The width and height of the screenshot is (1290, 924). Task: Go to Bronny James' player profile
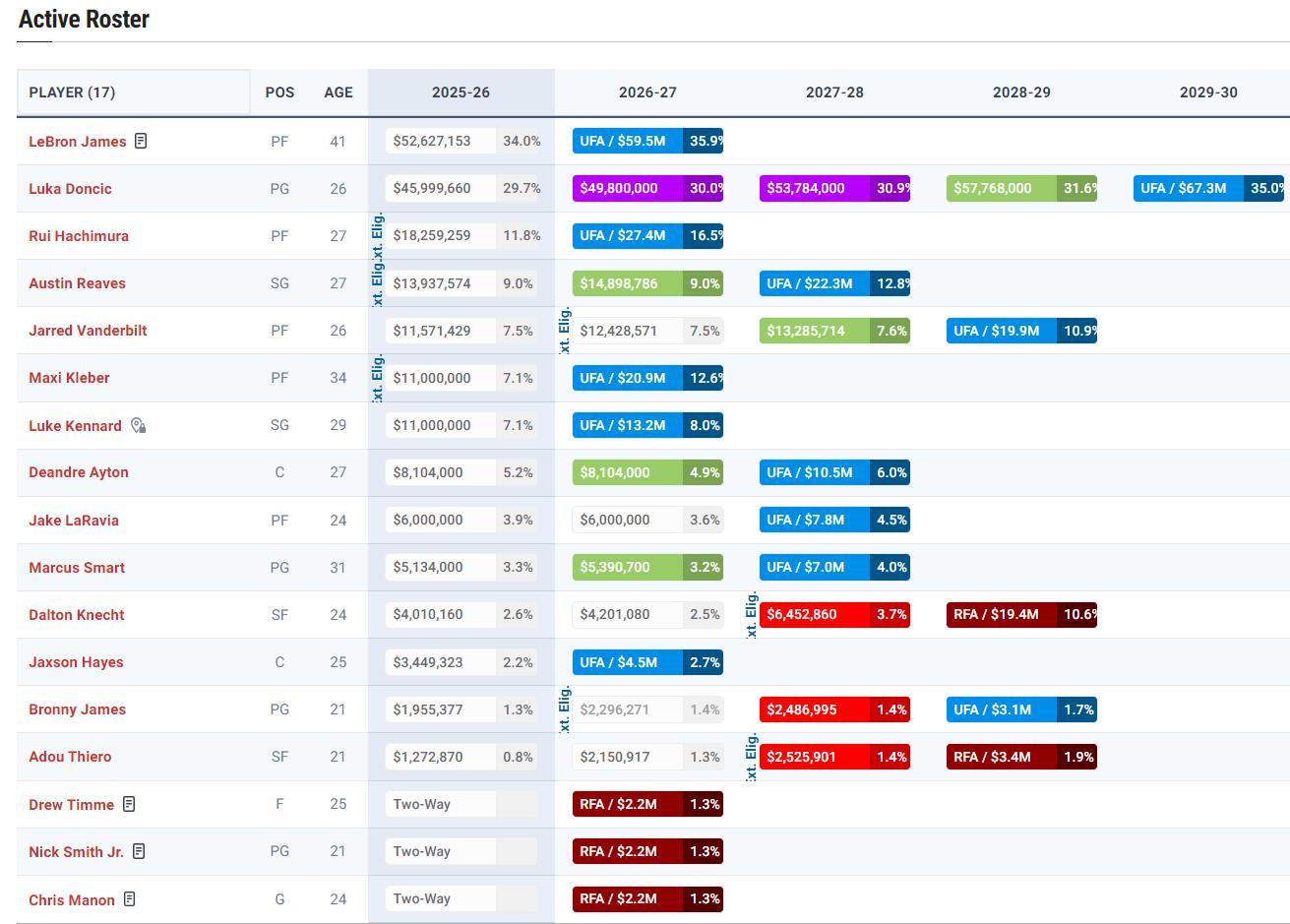point(77,709)
